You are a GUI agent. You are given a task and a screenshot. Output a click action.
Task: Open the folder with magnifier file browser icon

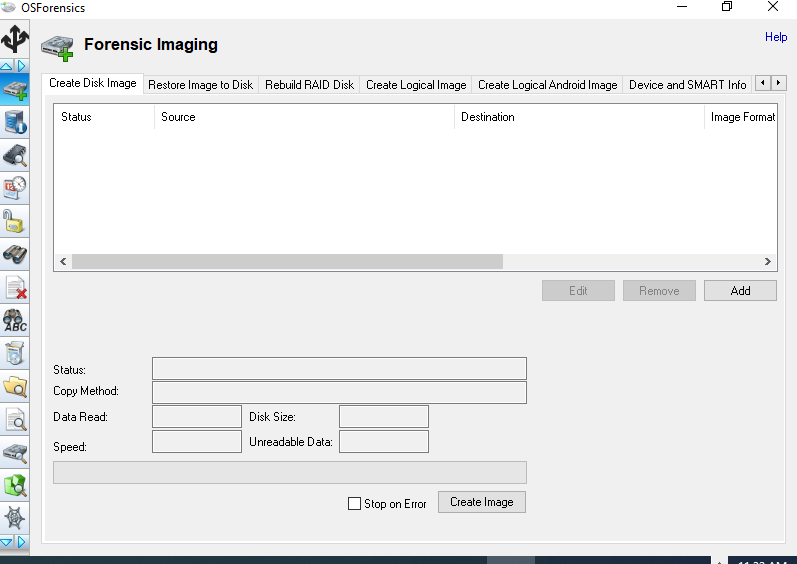(14, 387)
